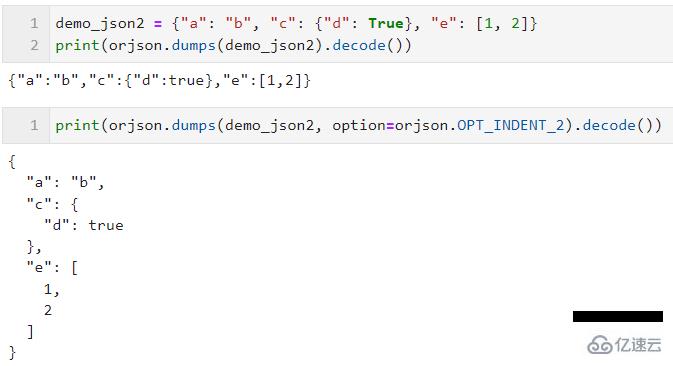Click the output line "c": {
Screen dimensions: 673x366
[x=52, y=204]
